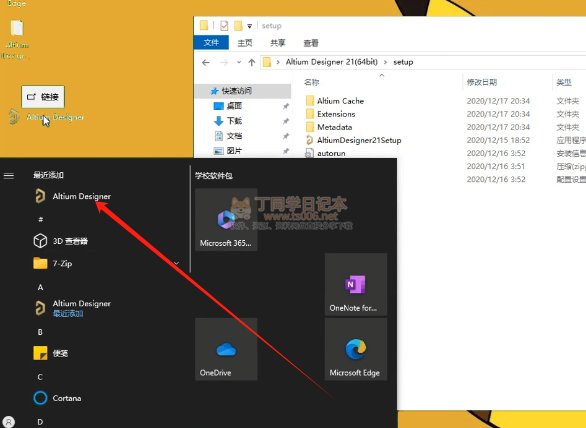586x428 pixels.
Task: Sort files by 类型 column
Action: point(564,82)
